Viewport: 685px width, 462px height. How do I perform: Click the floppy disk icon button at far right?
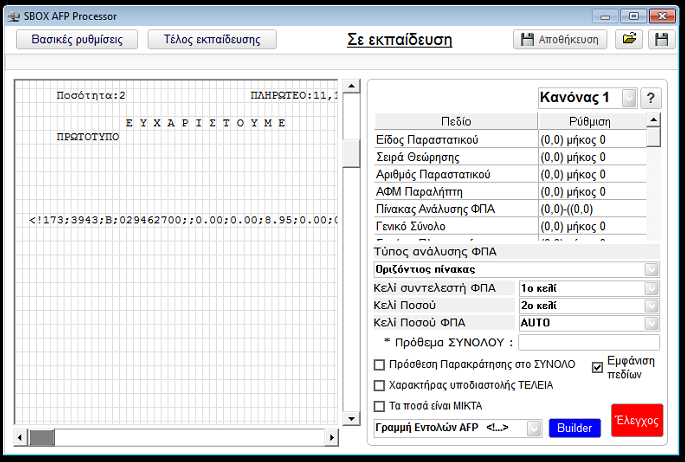(x=661, y=39)
